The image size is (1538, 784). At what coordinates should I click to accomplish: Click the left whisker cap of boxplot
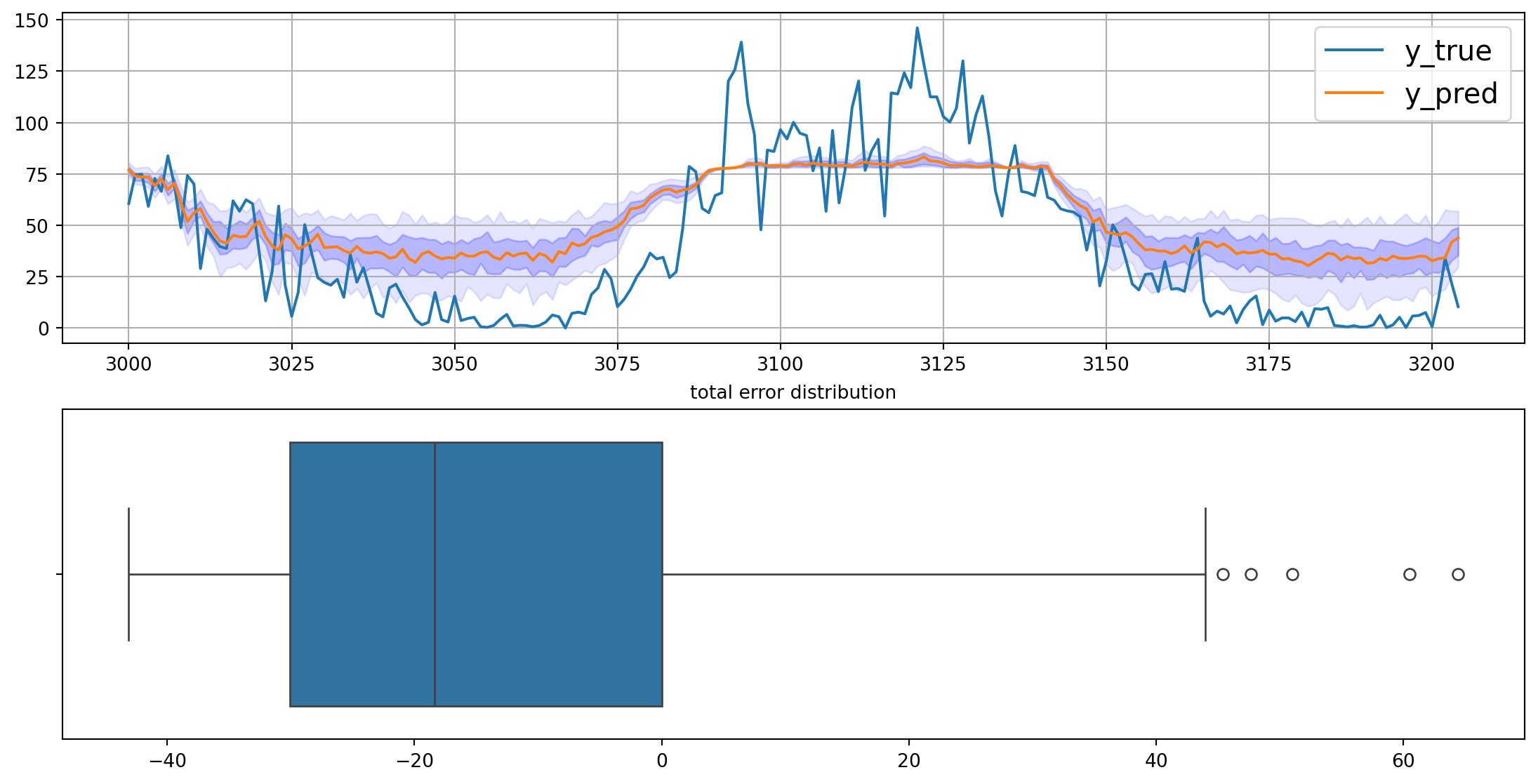coord(128,574)
